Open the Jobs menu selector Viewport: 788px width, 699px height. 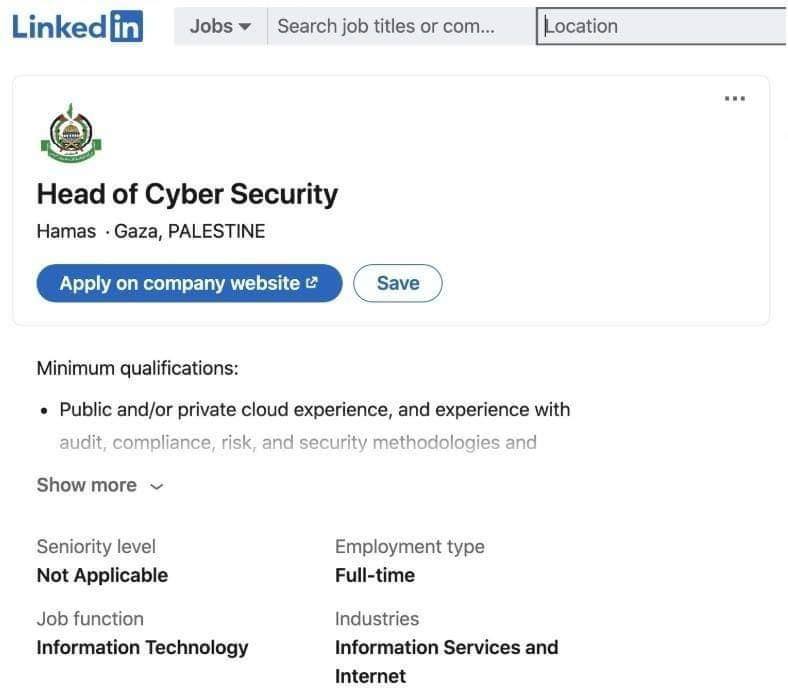221,26
